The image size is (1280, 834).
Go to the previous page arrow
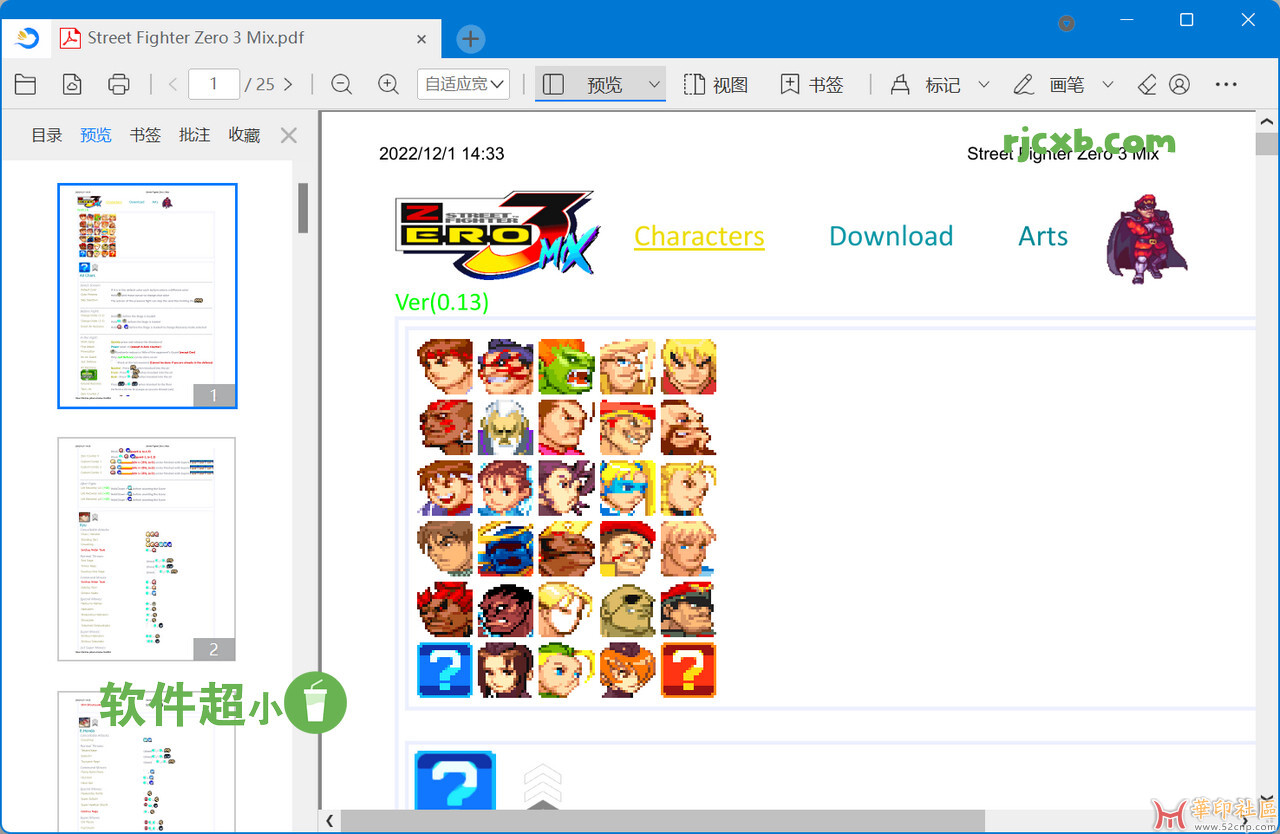(x=172, y=85)
